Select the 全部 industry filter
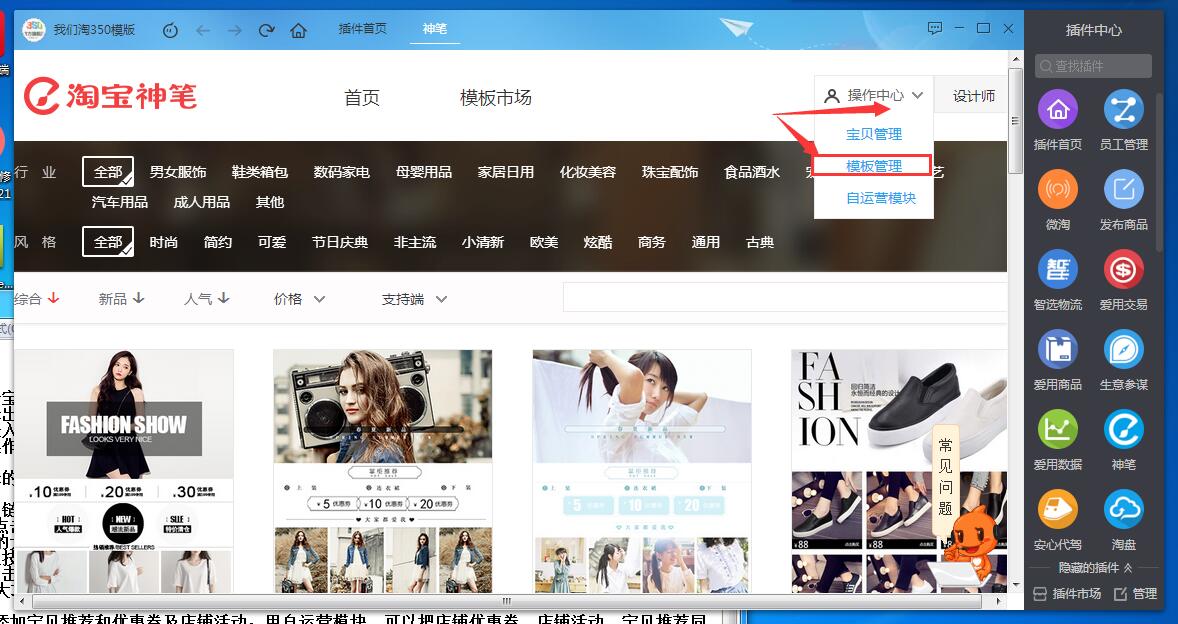The image size is (1178, 624). (108, 172)
